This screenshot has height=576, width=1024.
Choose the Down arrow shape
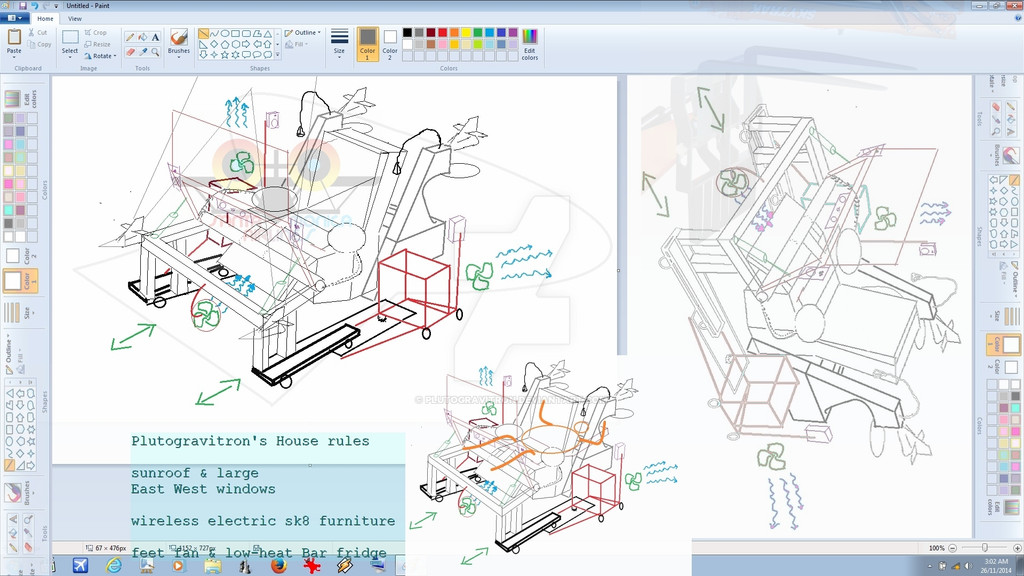pyautogui.click(x=204, y=55)
